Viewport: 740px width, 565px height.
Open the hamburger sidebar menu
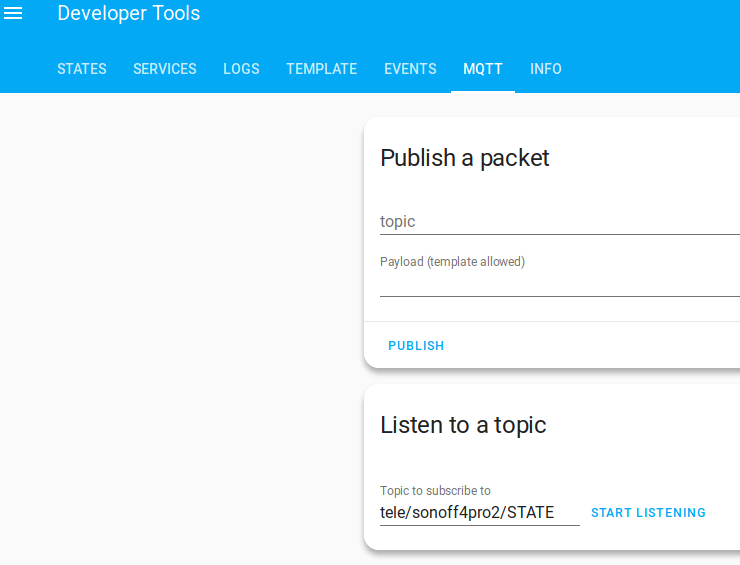14,14
